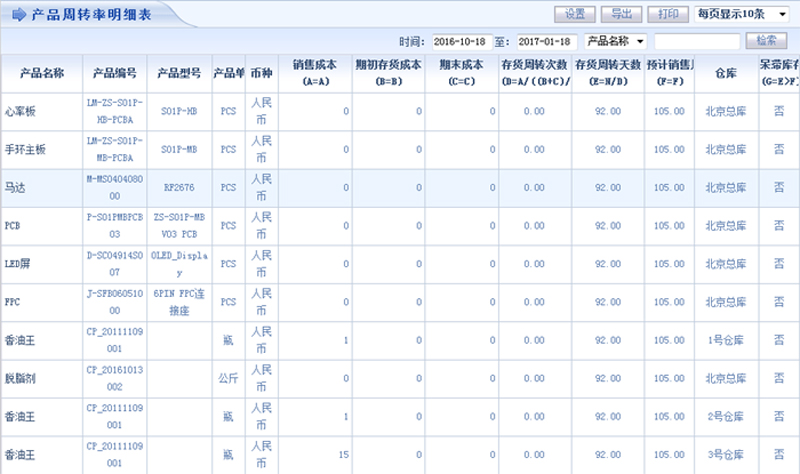
Task: Sort by 产品名称 column header
Action: click(40, 73)
